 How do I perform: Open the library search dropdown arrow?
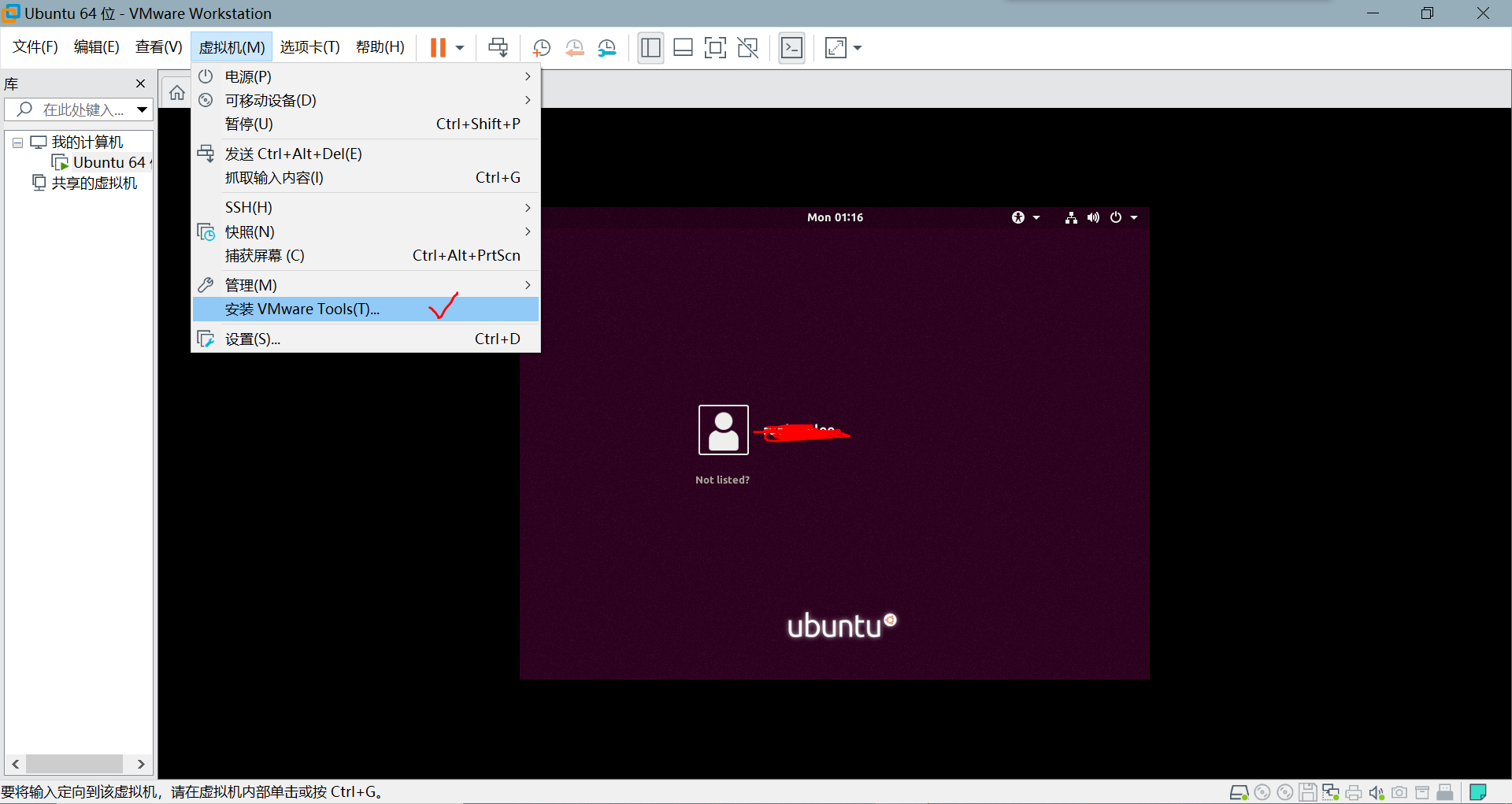(142, 109)
